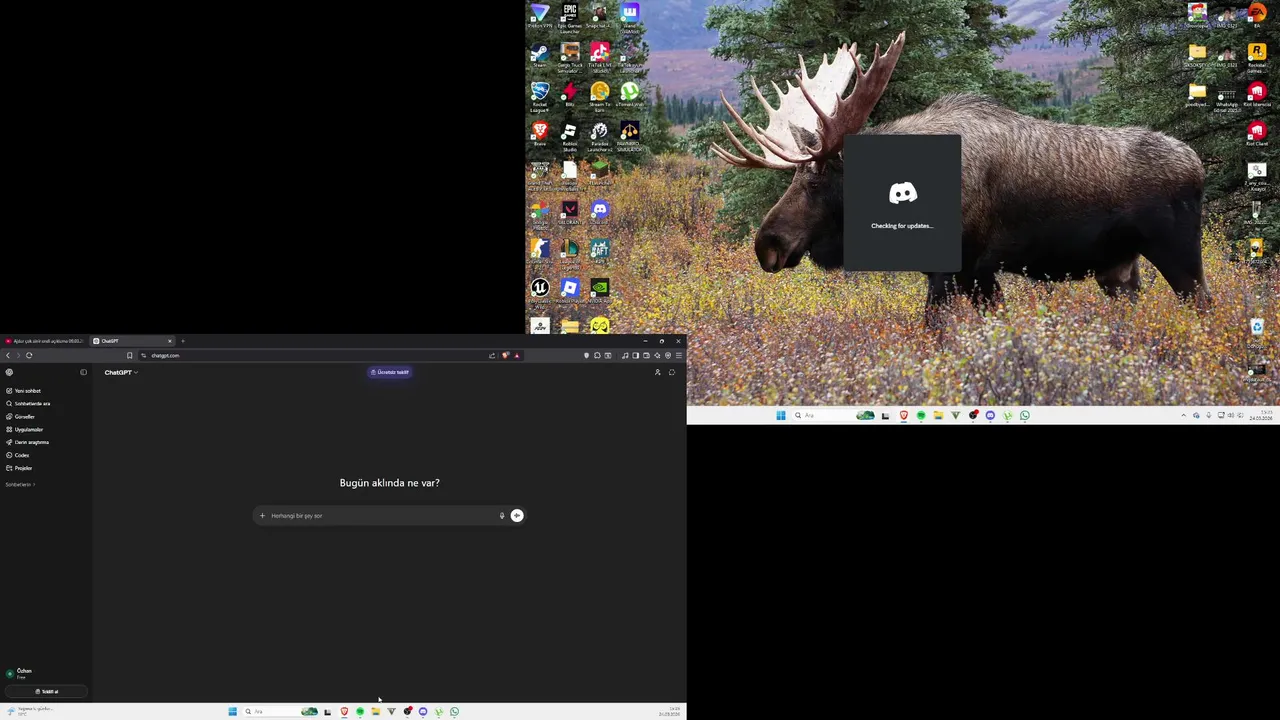Click the Ücretsiz teklif button

point(389,372)
